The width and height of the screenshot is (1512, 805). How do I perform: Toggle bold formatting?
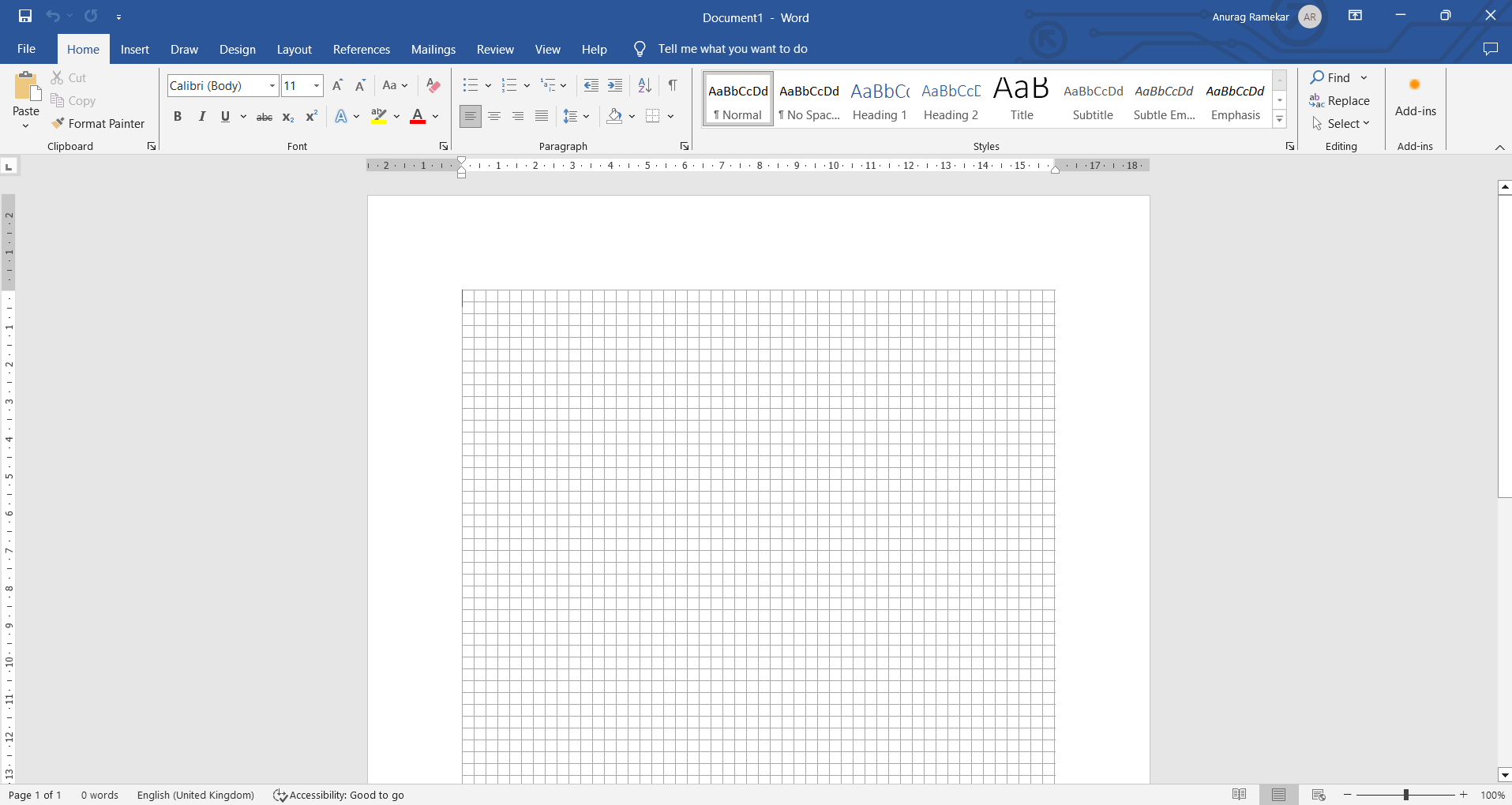tap(178, 117)
